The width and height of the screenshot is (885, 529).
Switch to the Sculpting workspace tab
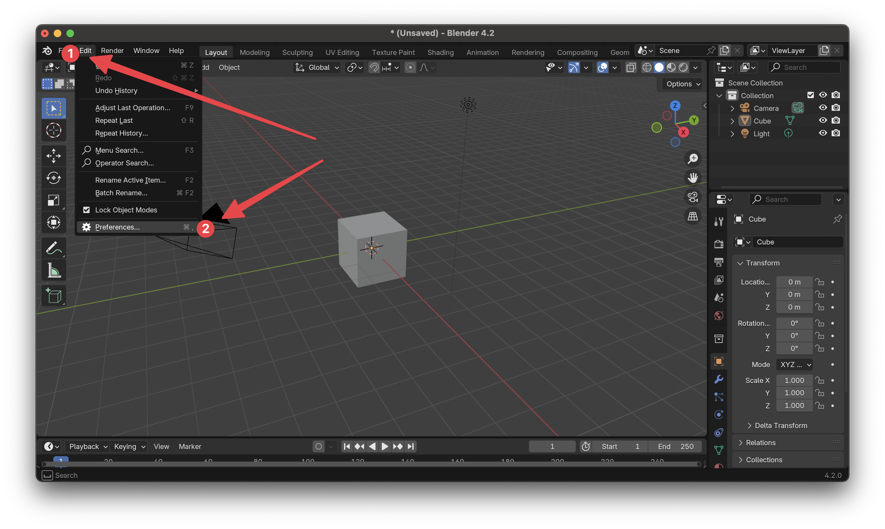tap(297, 52)
